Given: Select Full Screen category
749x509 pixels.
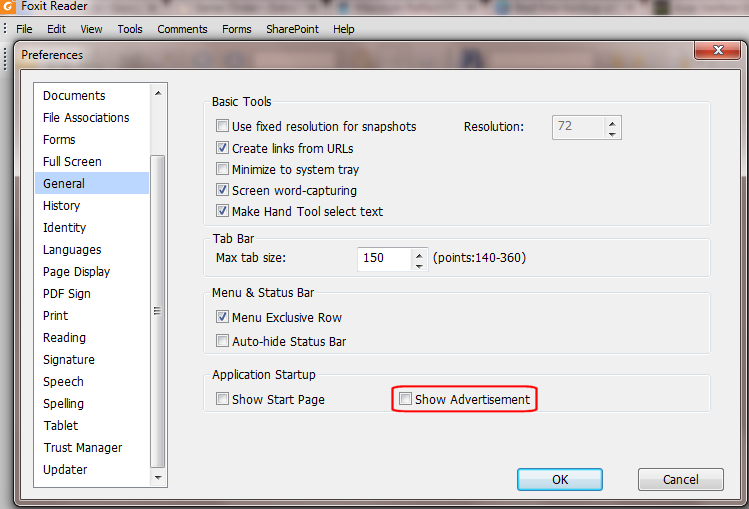Looking at the screenshot, I should [92, 161].
